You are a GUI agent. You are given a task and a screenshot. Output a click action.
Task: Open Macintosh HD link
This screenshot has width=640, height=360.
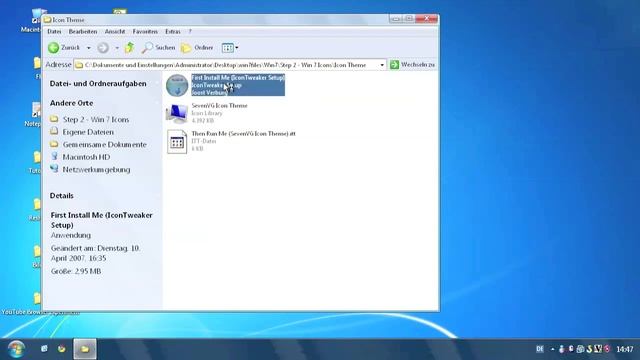[x=86, y=157]
